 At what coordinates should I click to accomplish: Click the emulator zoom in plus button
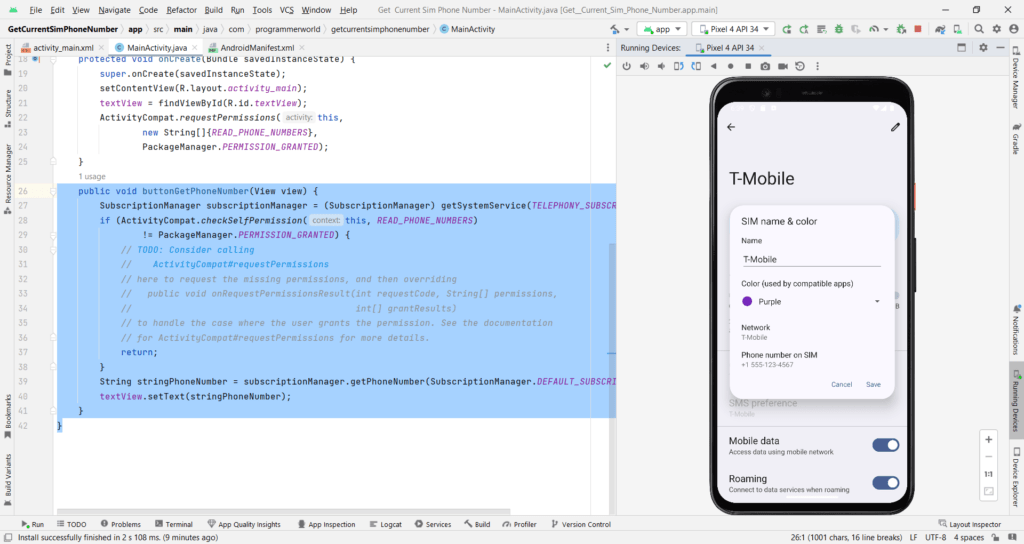point(988,440)
